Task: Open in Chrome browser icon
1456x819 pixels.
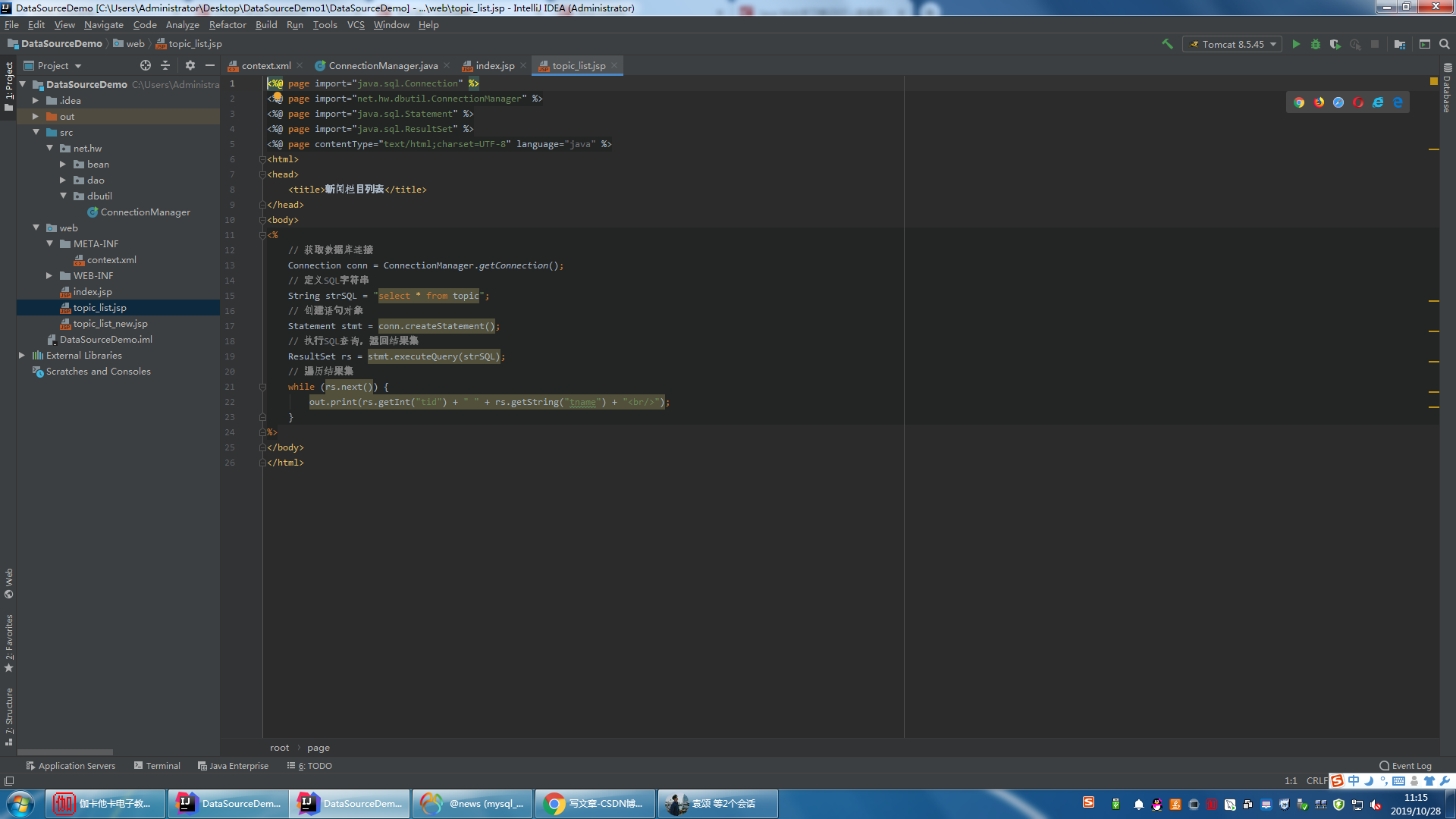Action: pos(1299,102)
